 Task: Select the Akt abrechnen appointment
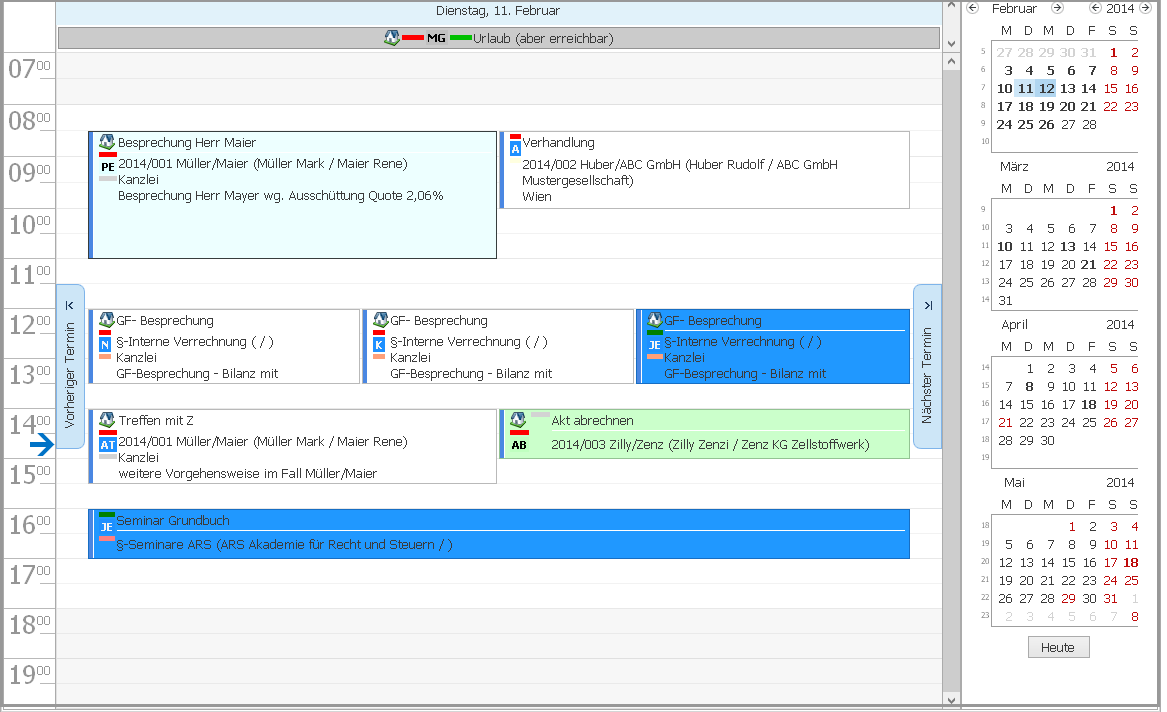704,434
